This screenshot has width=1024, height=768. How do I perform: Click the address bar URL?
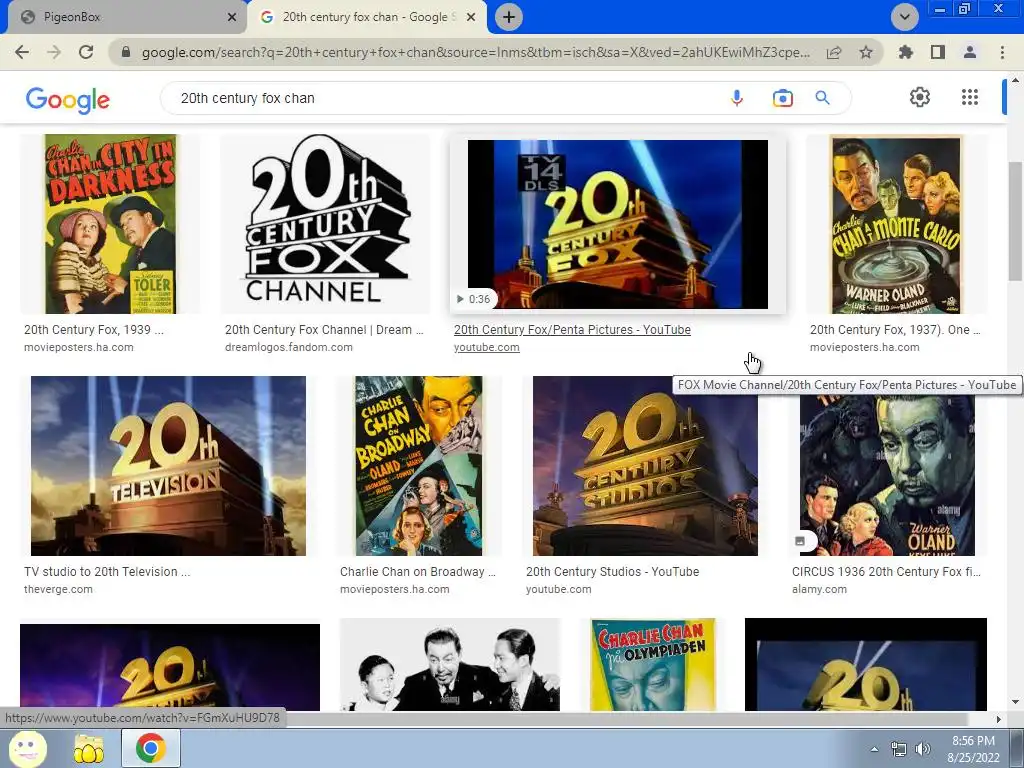coord(475,52)
